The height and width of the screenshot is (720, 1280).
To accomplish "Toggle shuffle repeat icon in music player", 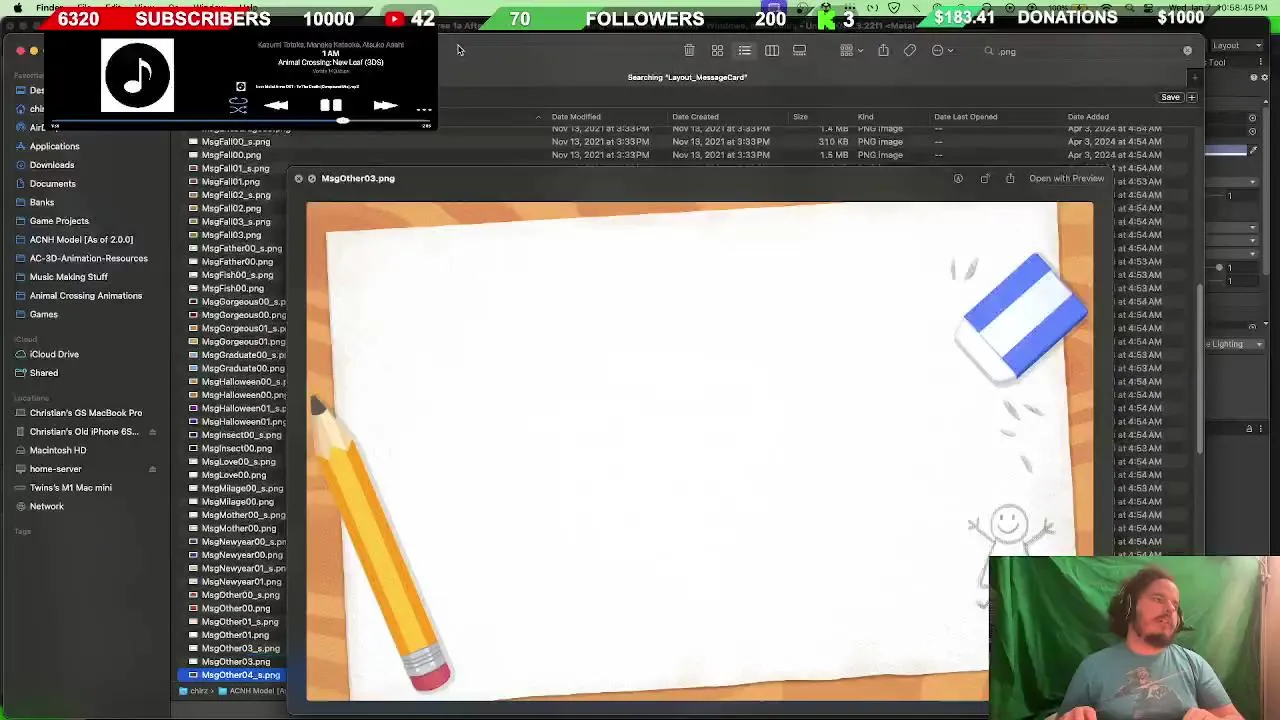I will (x=238, y=105).
